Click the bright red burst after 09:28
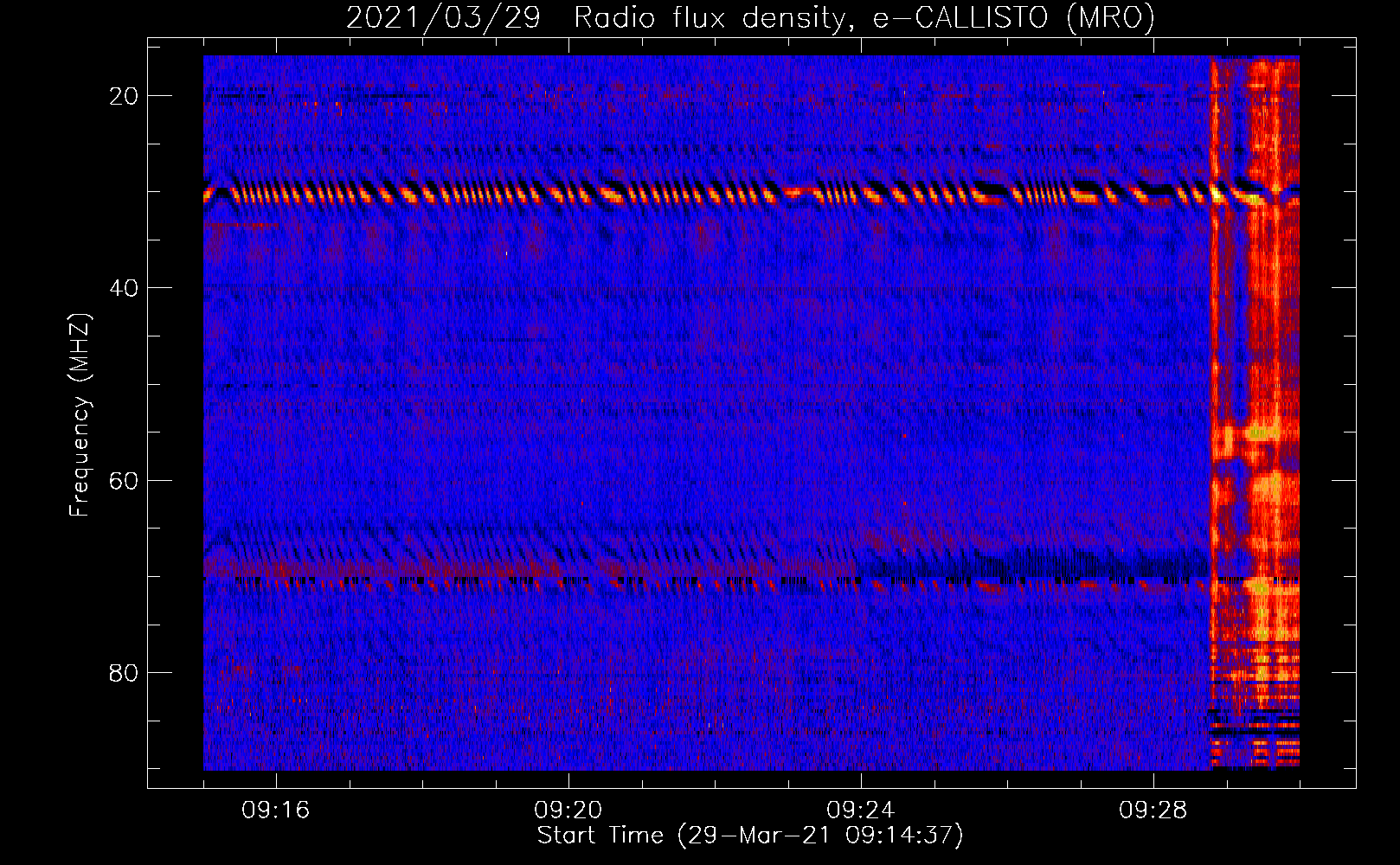 pyautogui.click(x=1255, y=413)
